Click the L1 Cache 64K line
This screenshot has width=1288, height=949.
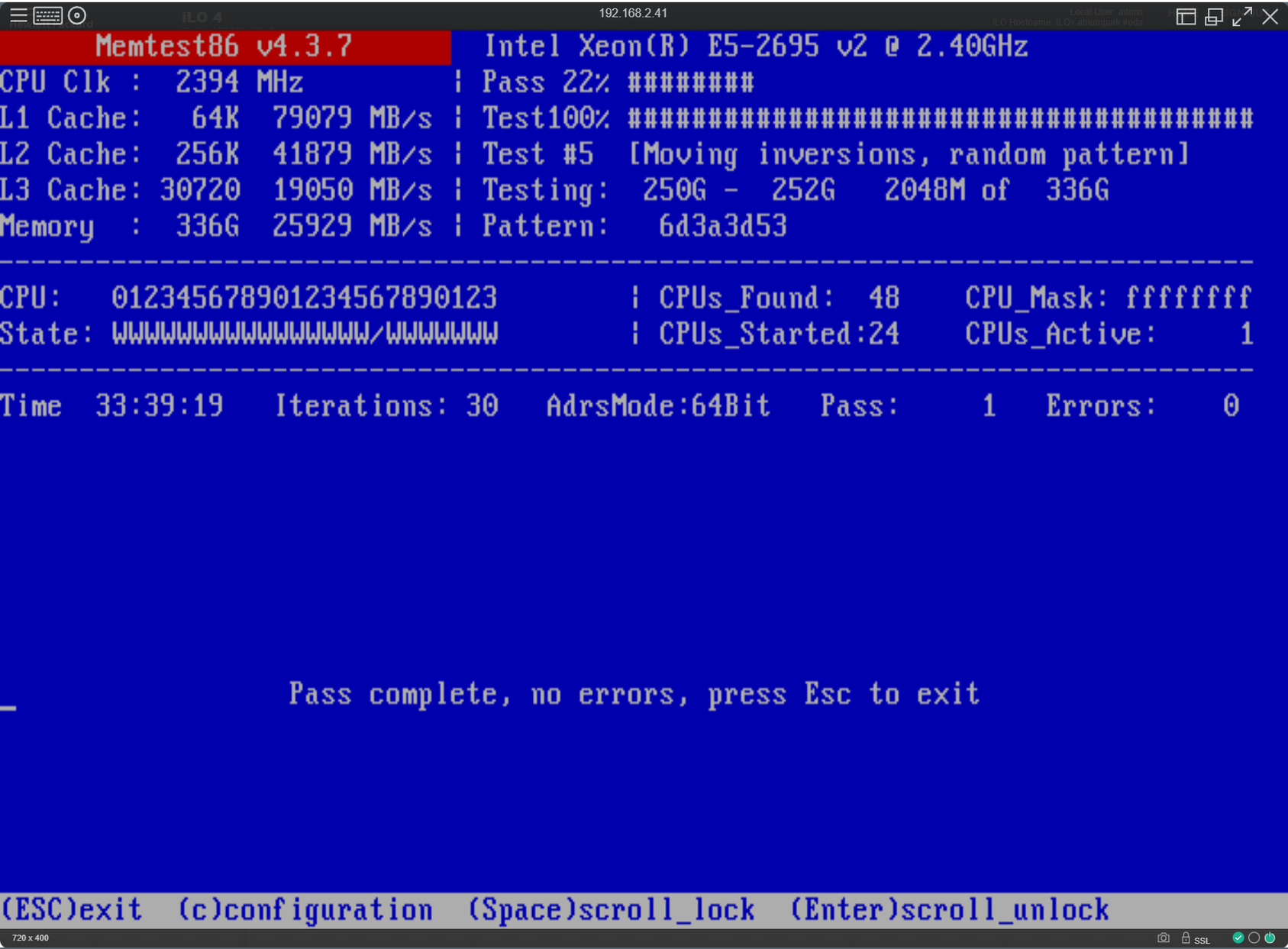coord(216,118)
